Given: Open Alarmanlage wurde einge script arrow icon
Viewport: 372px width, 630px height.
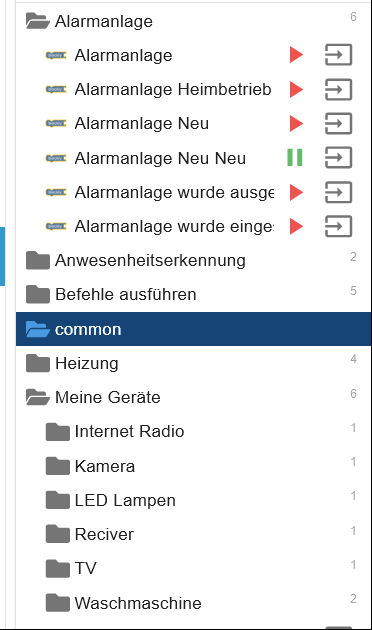Looking at the screenshot, I should pos(338,226).
